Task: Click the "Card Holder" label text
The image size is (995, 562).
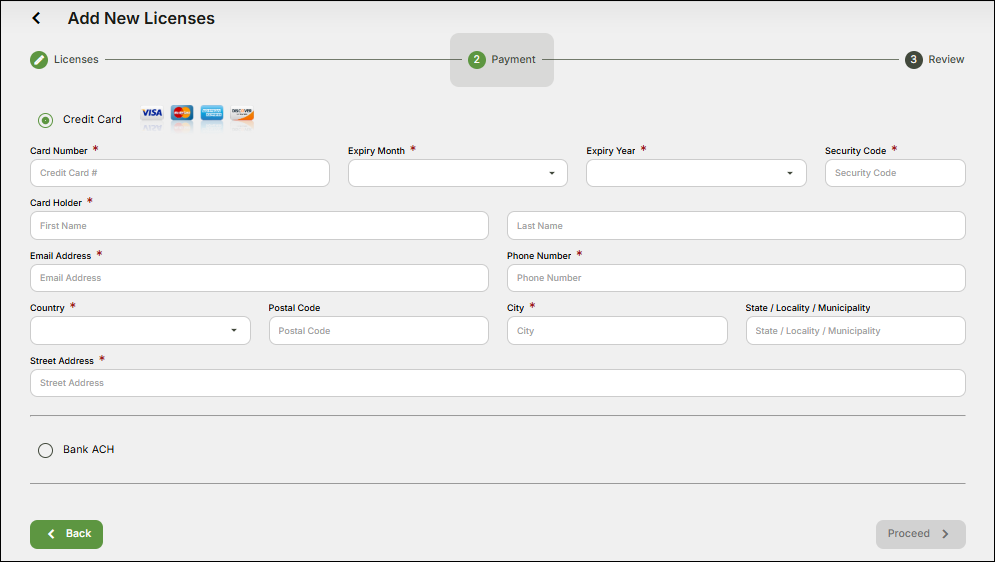Action: pyautogui.click(x=56, y=203)
